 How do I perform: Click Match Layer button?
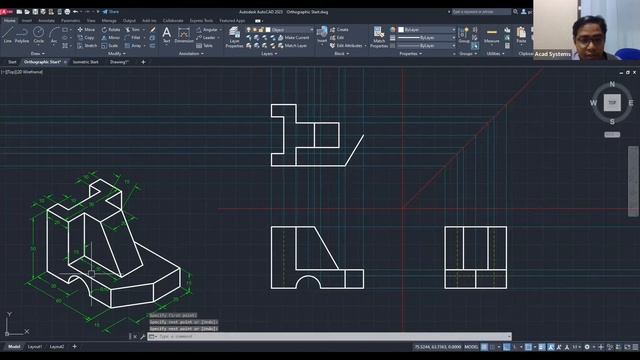[x=292, y=46]
